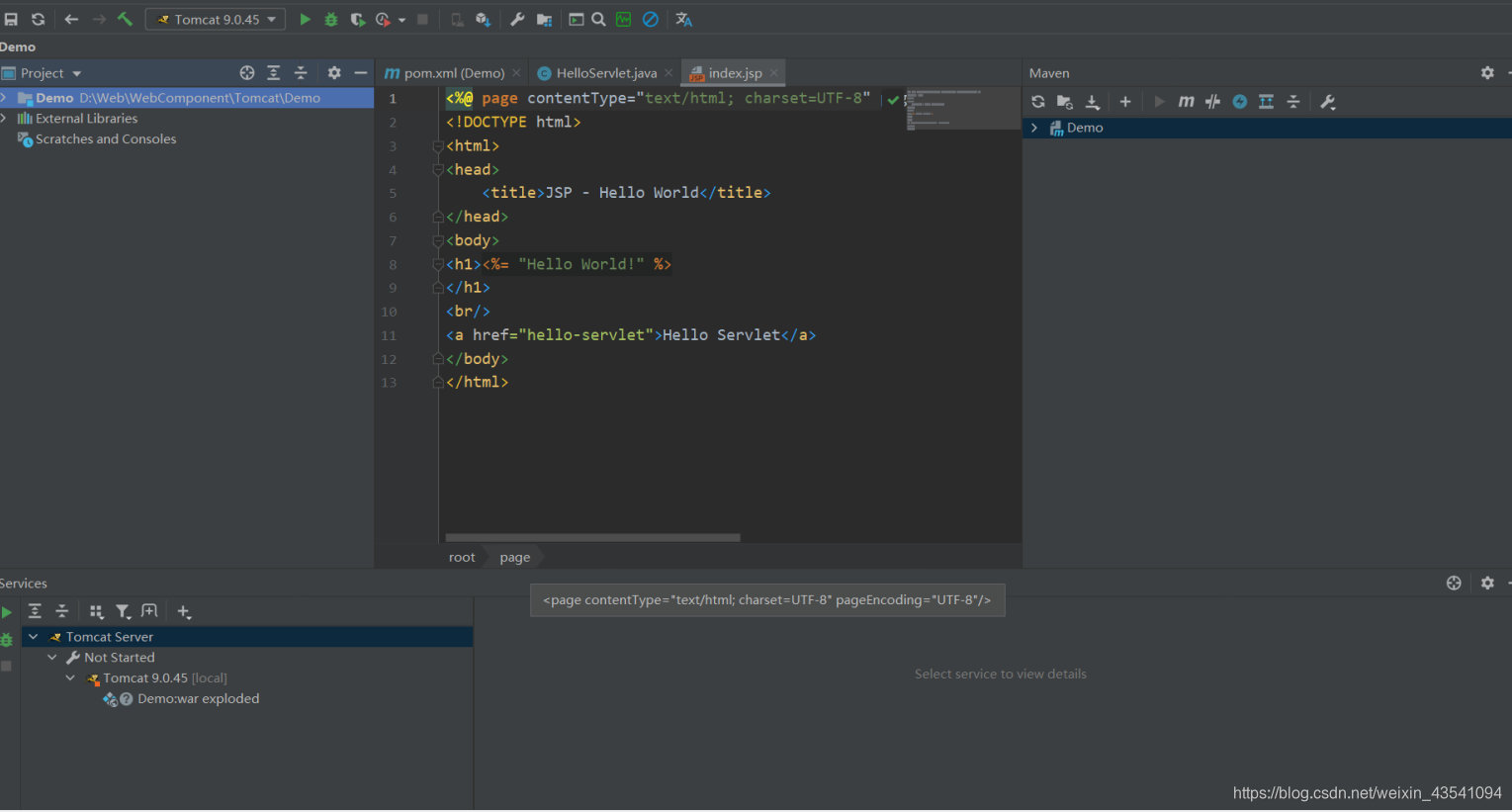This screenshot has height=812, width=1512.
Task: Select Demo:war exploded artifact in Services
Action: point(181,699)
